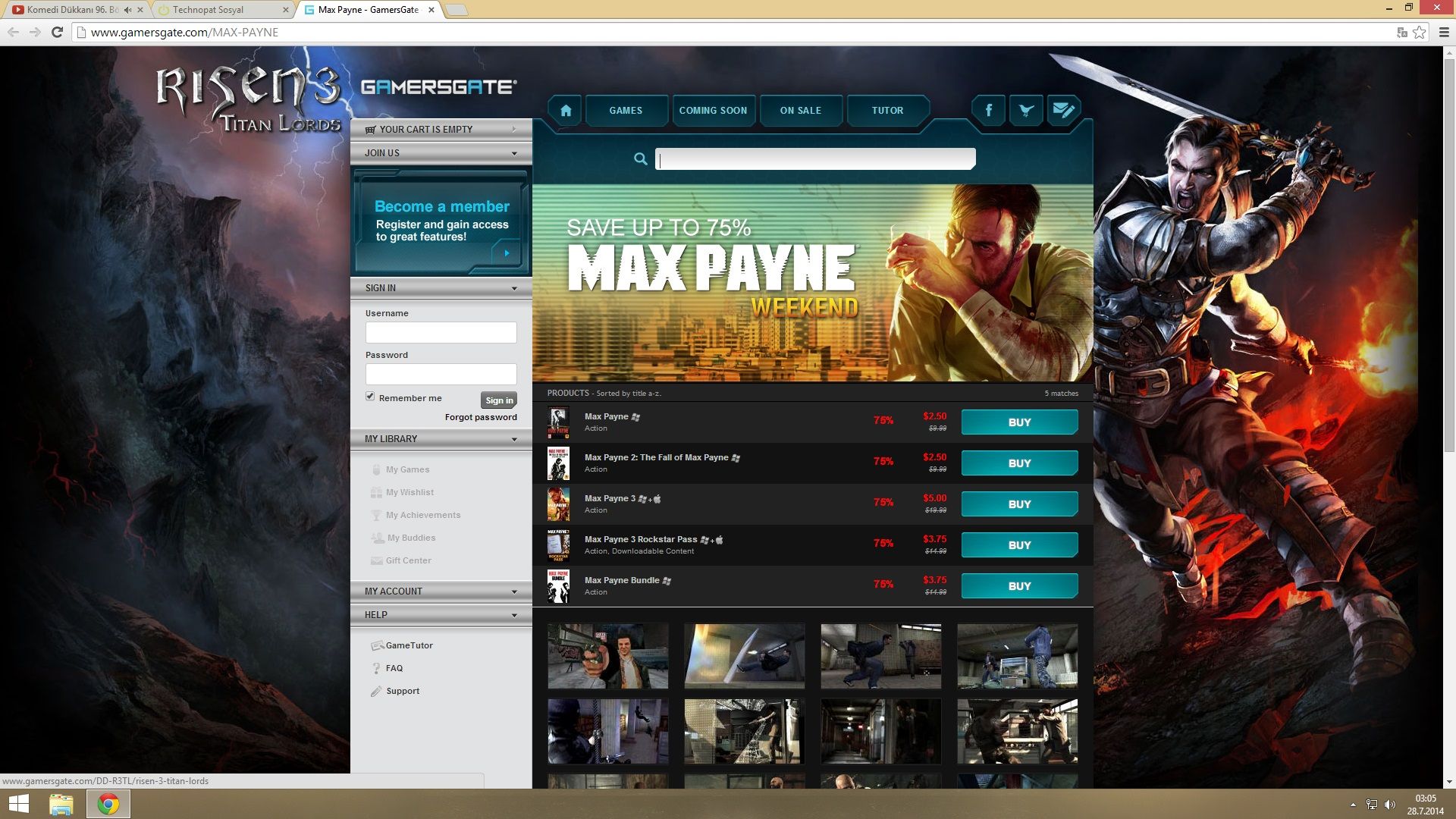1456x819 pixels.
Task: Open File Explorer from the taskbar
Action: (x=61, y=804)
